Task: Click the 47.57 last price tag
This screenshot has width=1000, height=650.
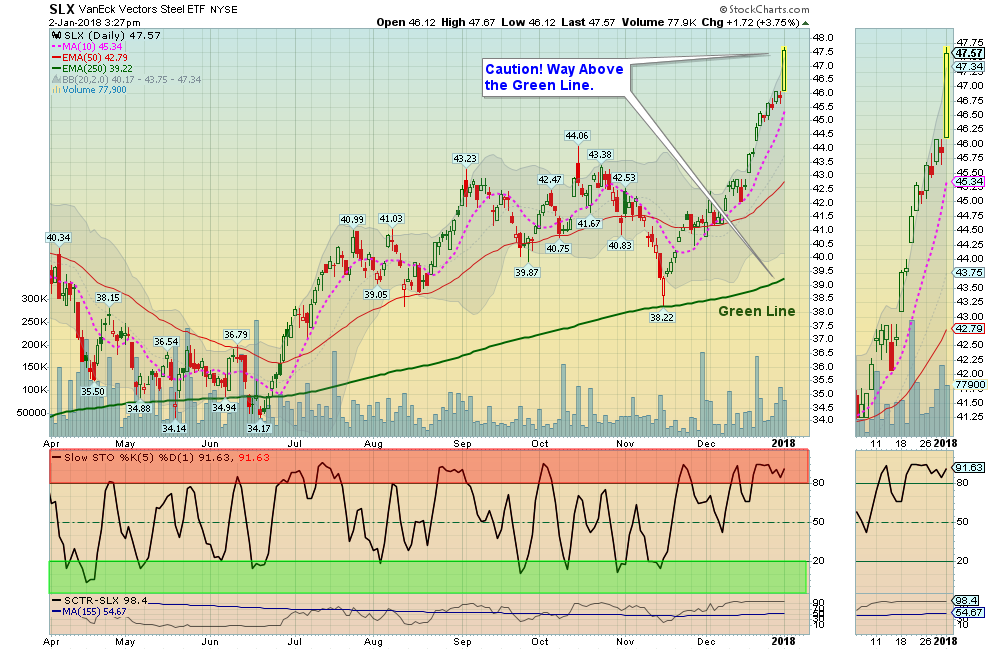Action: (x=969, y=54)
